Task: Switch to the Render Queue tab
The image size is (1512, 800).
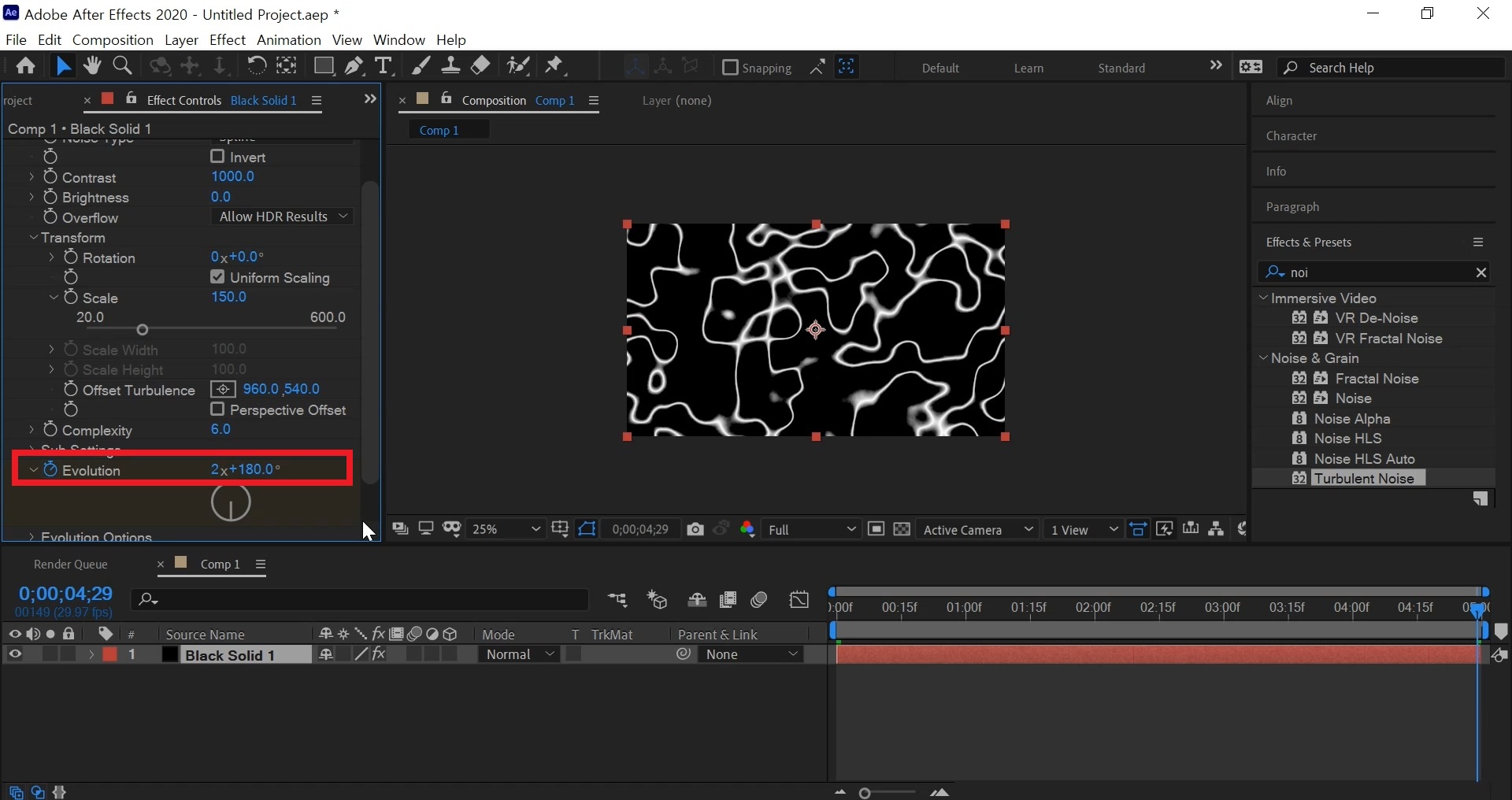Action: pos(71,565)
